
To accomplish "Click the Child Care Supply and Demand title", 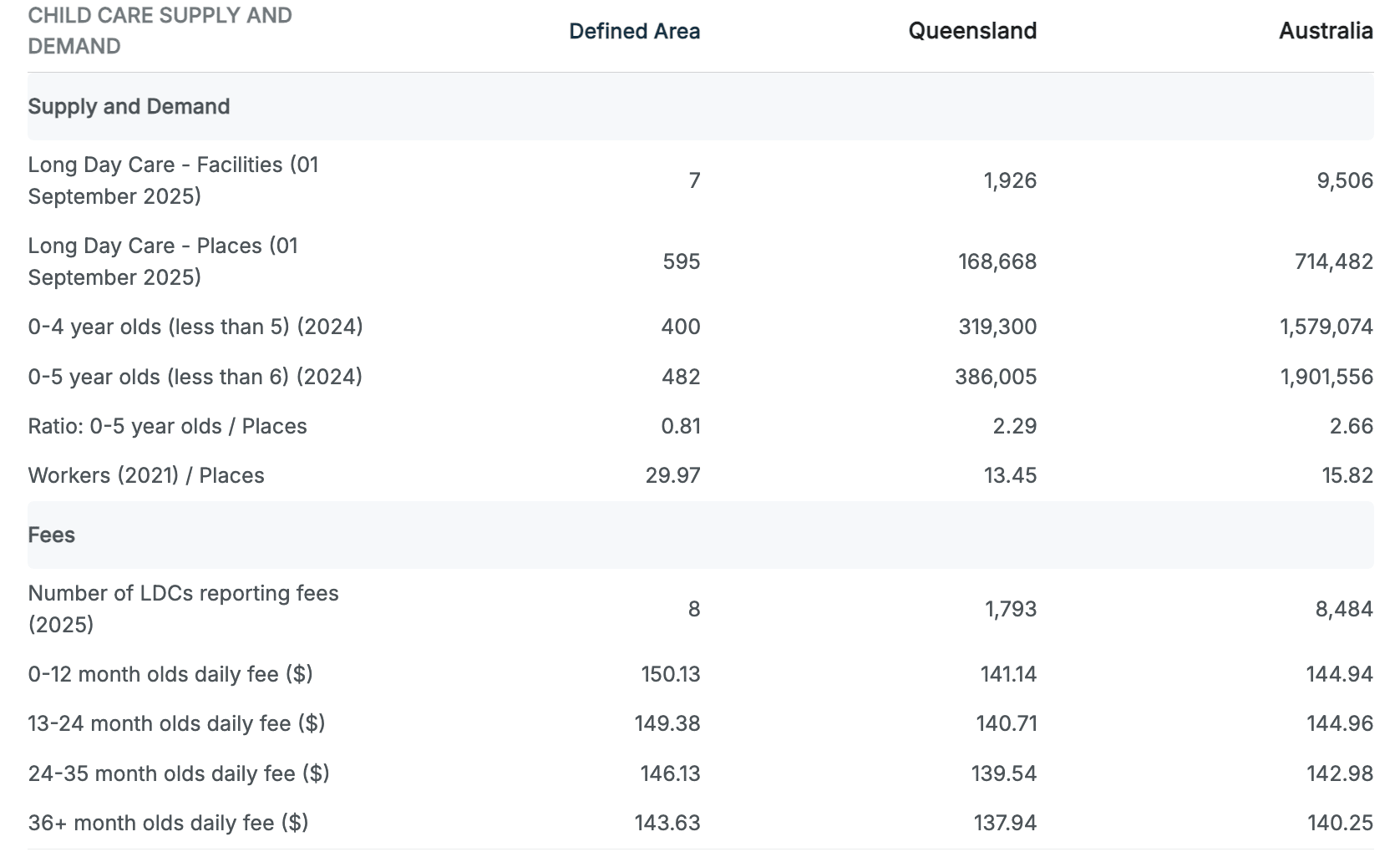I will [x=160, y=31].
